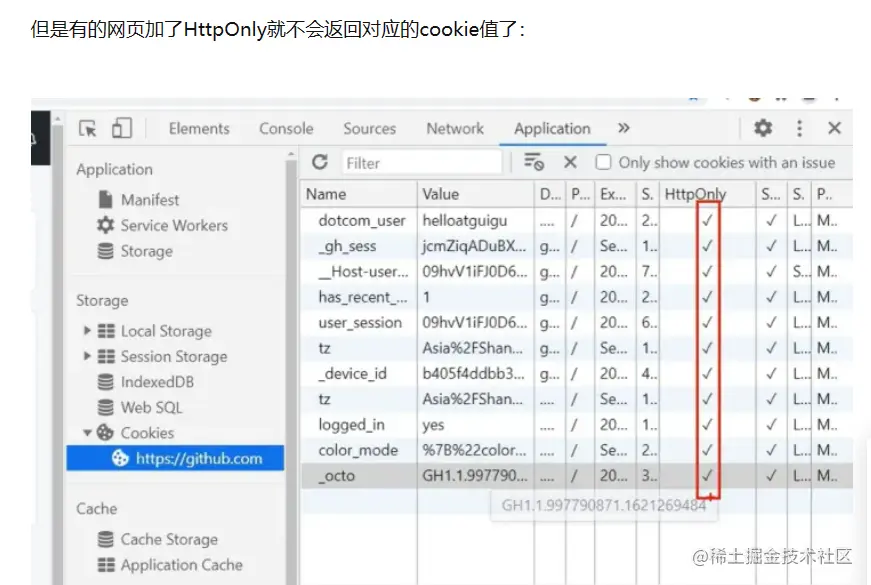Select the _gh_sess cookie row

[x=577, y=246]
